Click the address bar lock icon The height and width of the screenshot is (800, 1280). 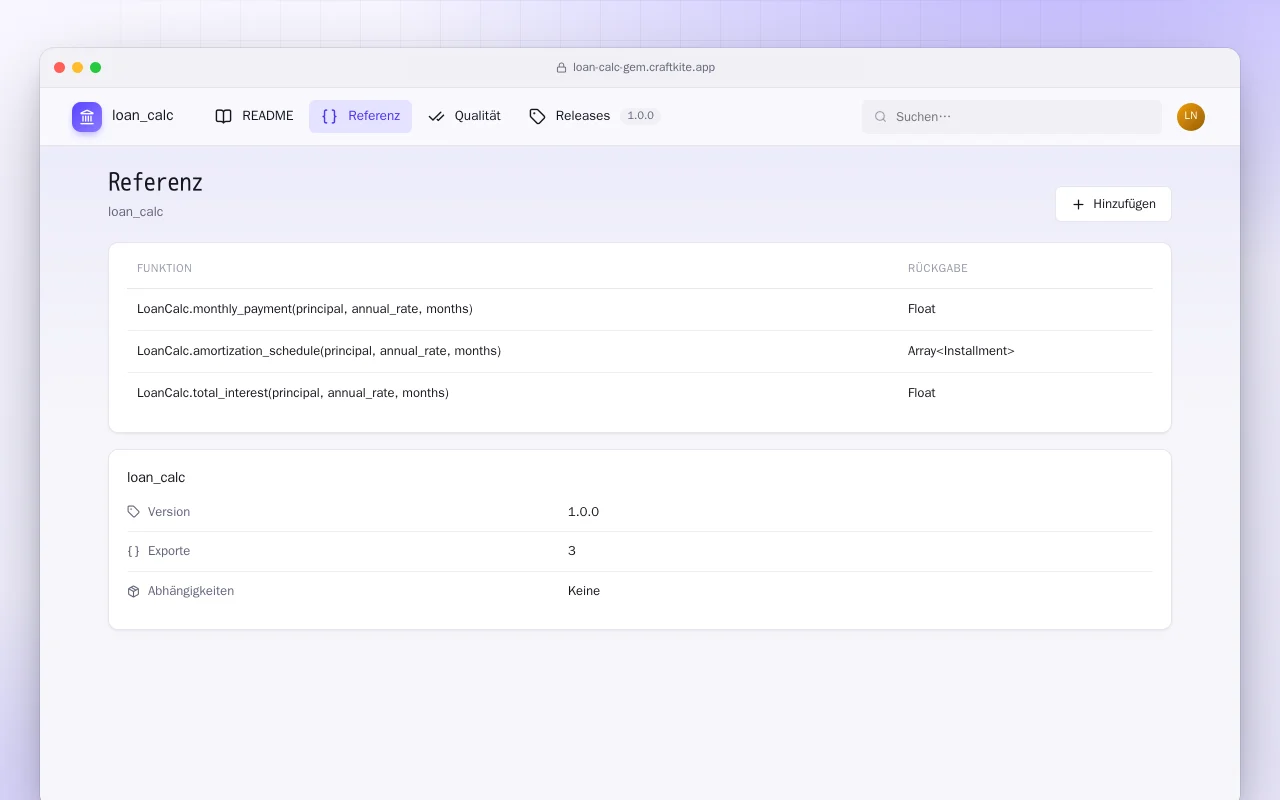[x=561, y=68]
